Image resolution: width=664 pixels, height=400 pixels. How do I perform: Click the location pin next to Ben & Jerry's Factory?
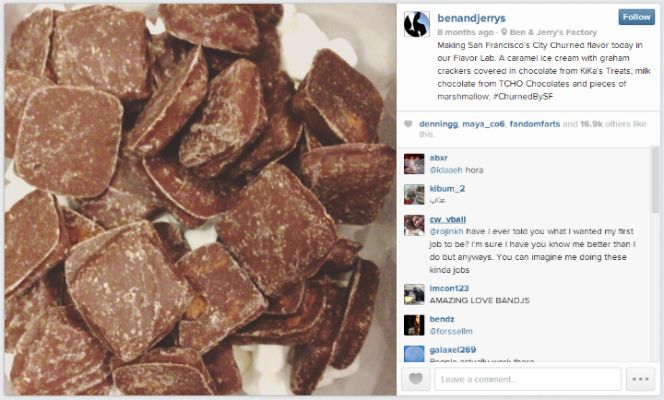pyautogui.click(x=504, y=32)
